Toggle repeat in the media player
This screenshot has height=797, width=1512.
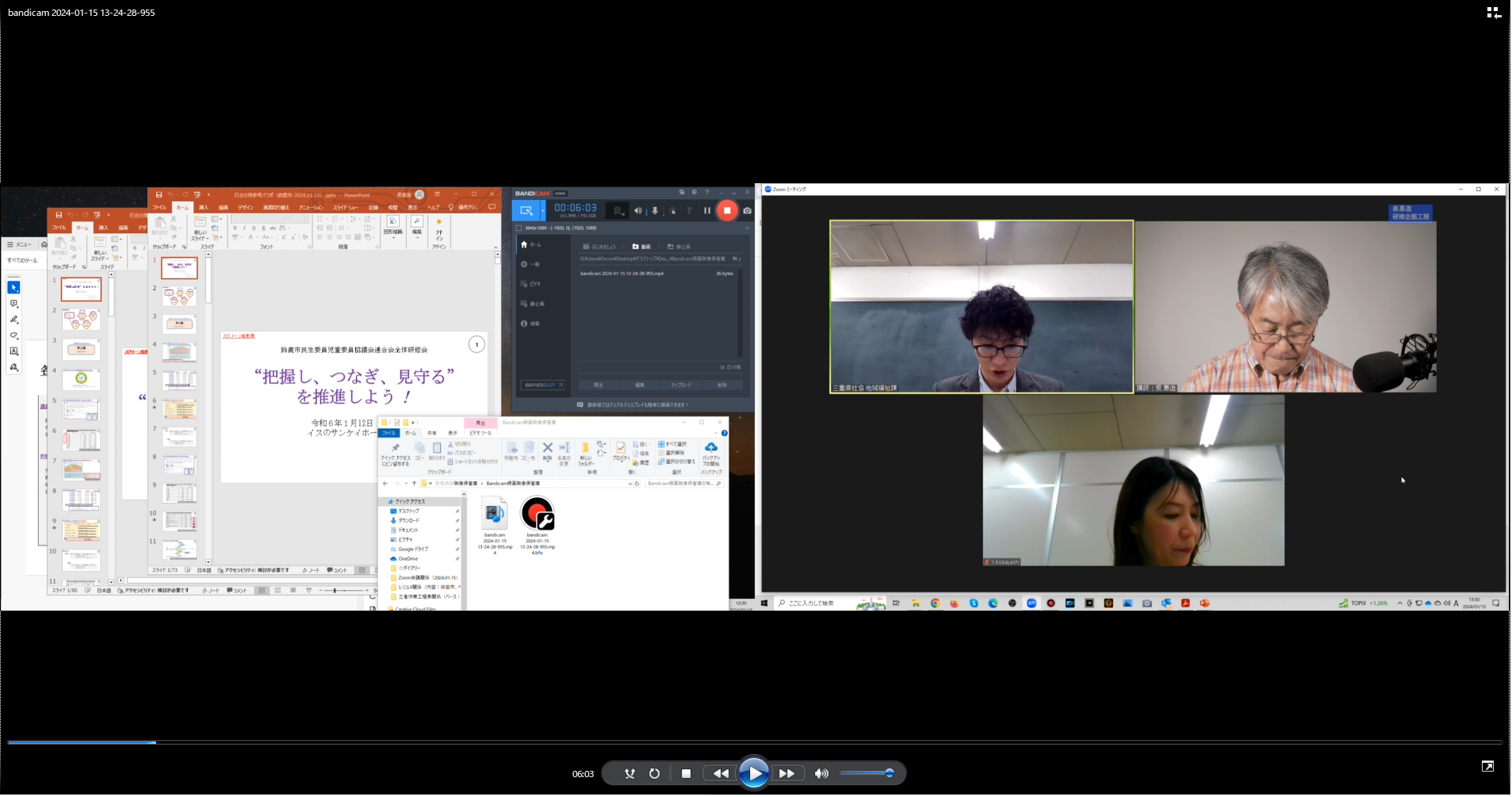(x=654, y=774)
